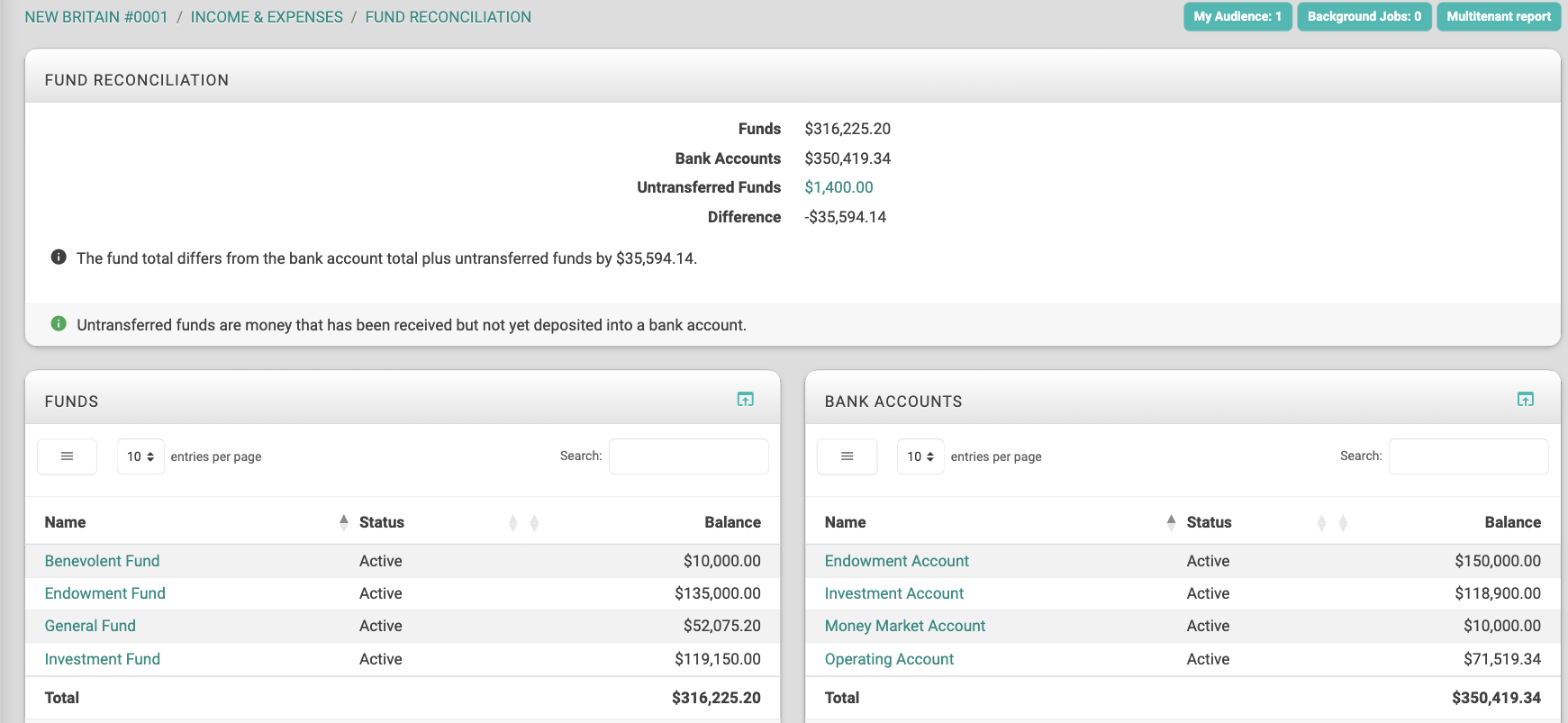Open the Money Market Account link
Image resolution: width=1568 pixels, height=723 pixels.
tap(905, 626)
